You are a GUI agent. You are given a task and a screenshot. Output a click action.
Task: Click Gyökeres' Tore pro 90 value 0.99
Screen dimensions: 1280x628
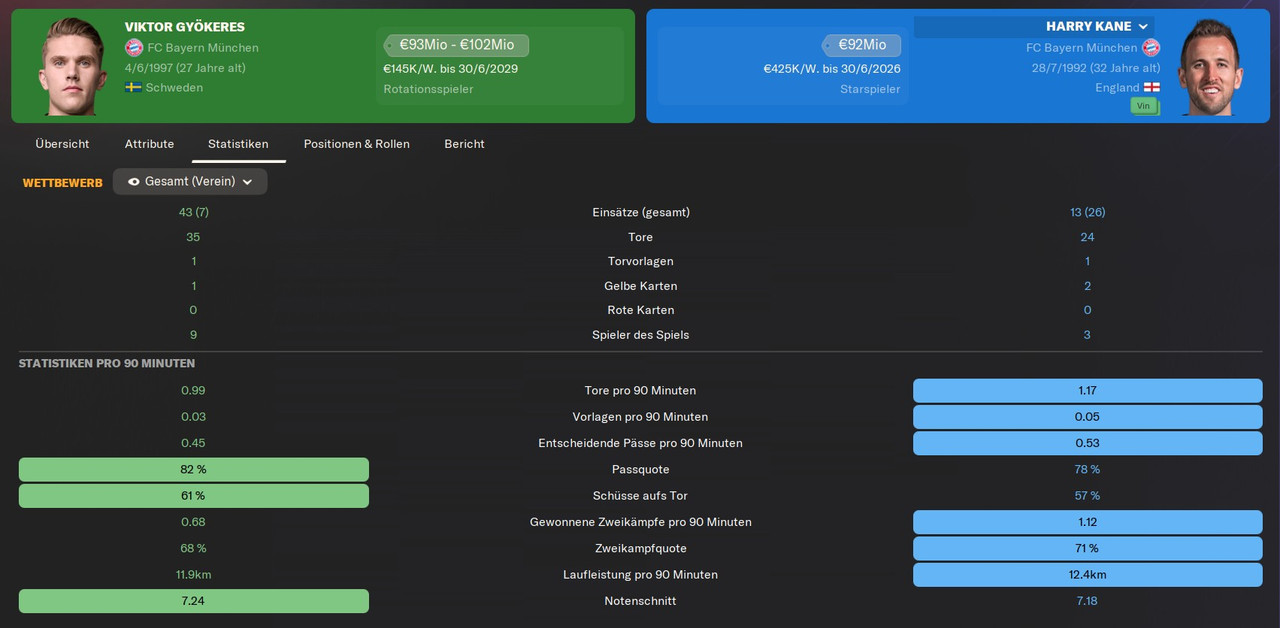pos(194,391)
